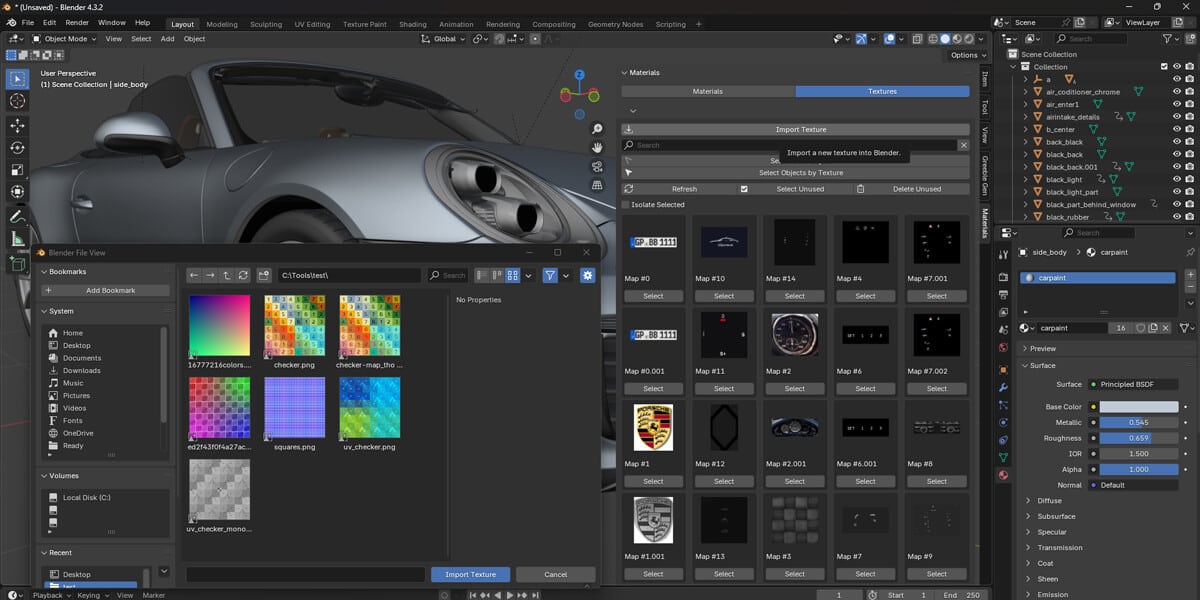Hide the air_enter1 object in the Outliner
Image resolution: width=1200 pixels, height=600 pixels.
tap(1176, 103)
